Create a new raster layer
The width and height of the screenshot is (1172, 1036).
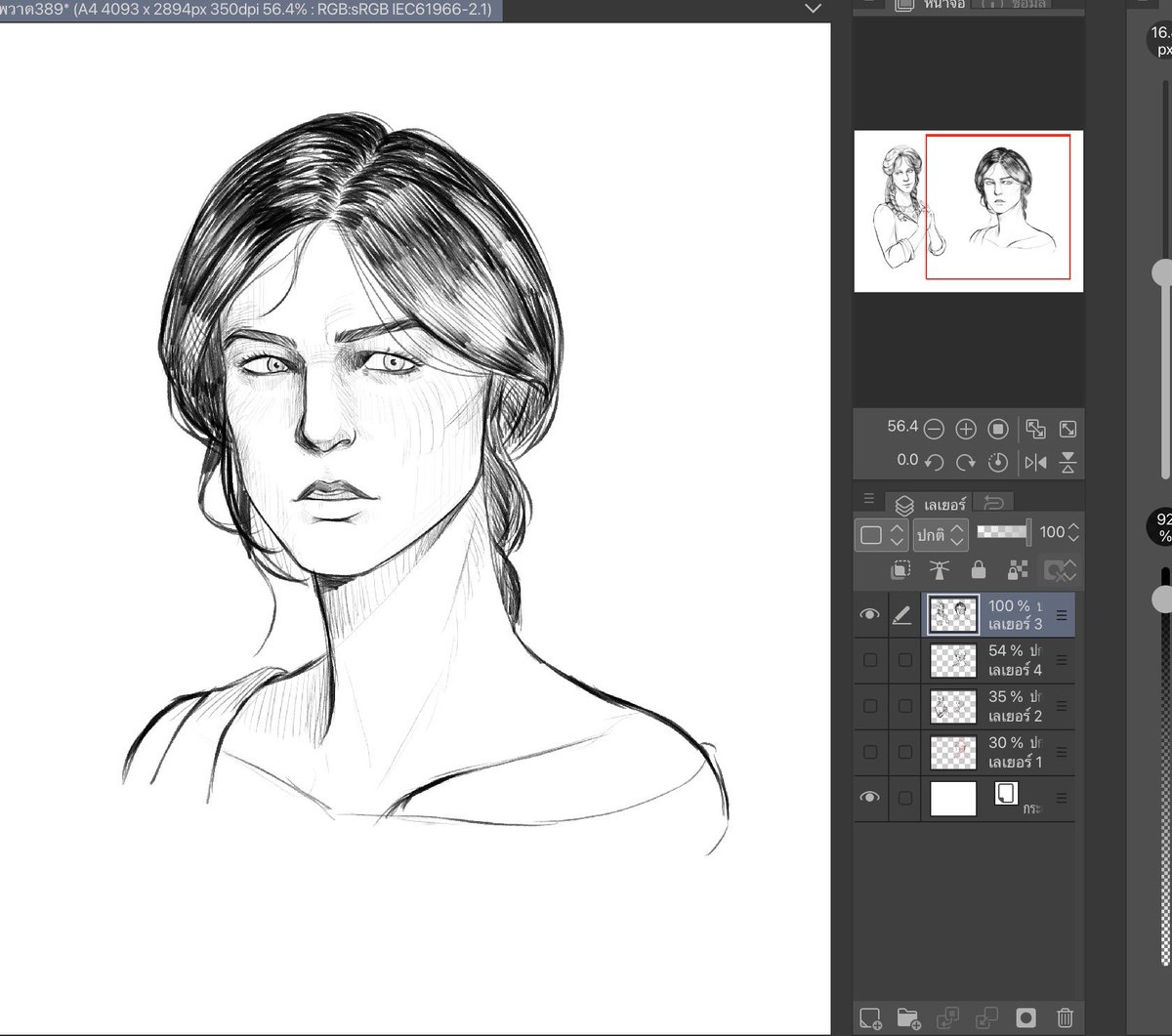click(870, 1017)
